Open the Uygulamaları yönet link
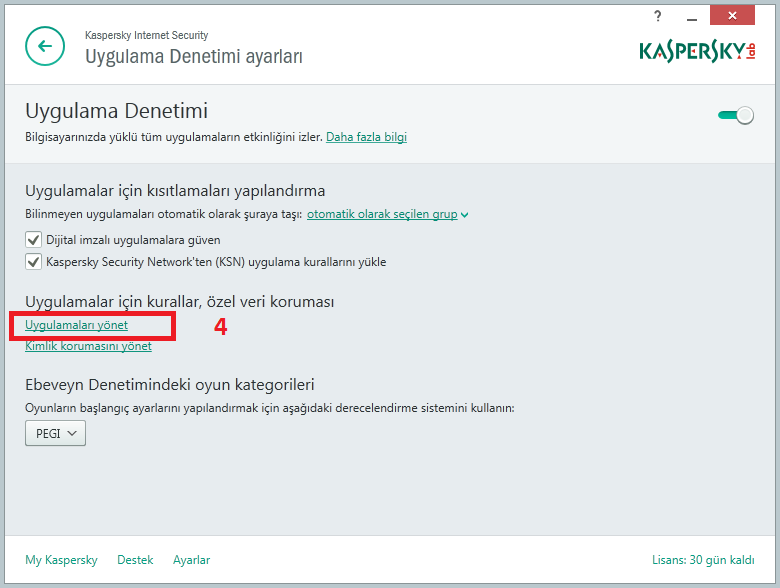 (x=76, y=325)
